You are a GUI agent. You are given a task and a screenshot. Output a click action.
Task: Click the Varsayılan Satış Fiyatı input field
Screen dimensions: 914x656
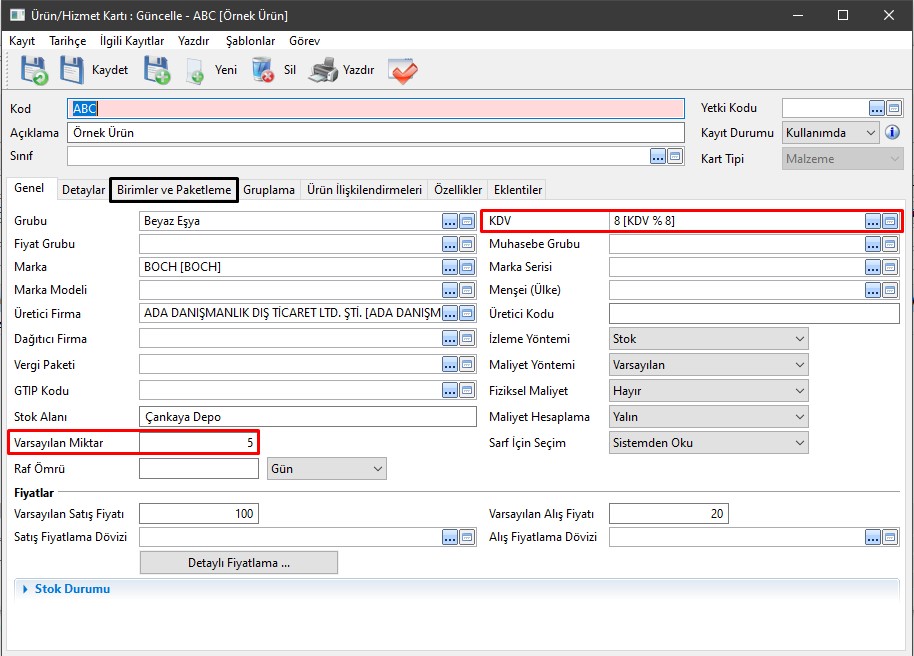pos(199,514)
